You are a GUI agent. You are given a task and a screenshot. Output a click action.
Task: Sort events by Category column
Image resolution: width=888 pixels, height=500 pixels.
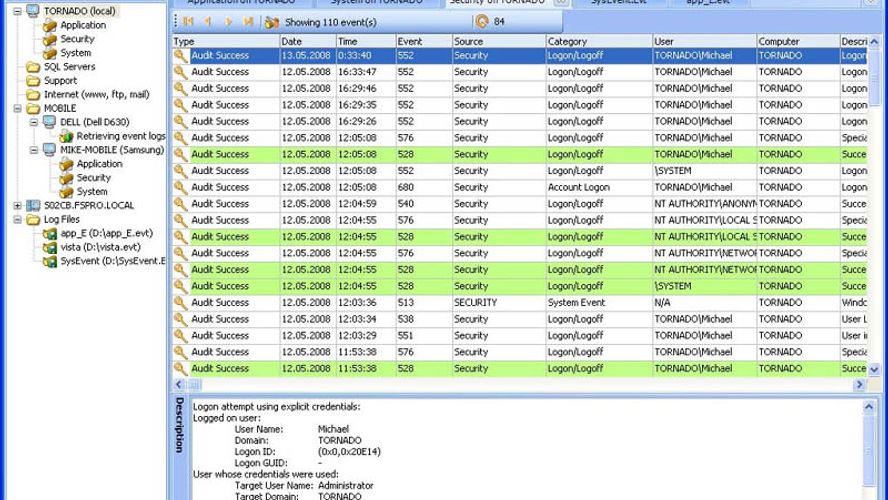point(599,41)
